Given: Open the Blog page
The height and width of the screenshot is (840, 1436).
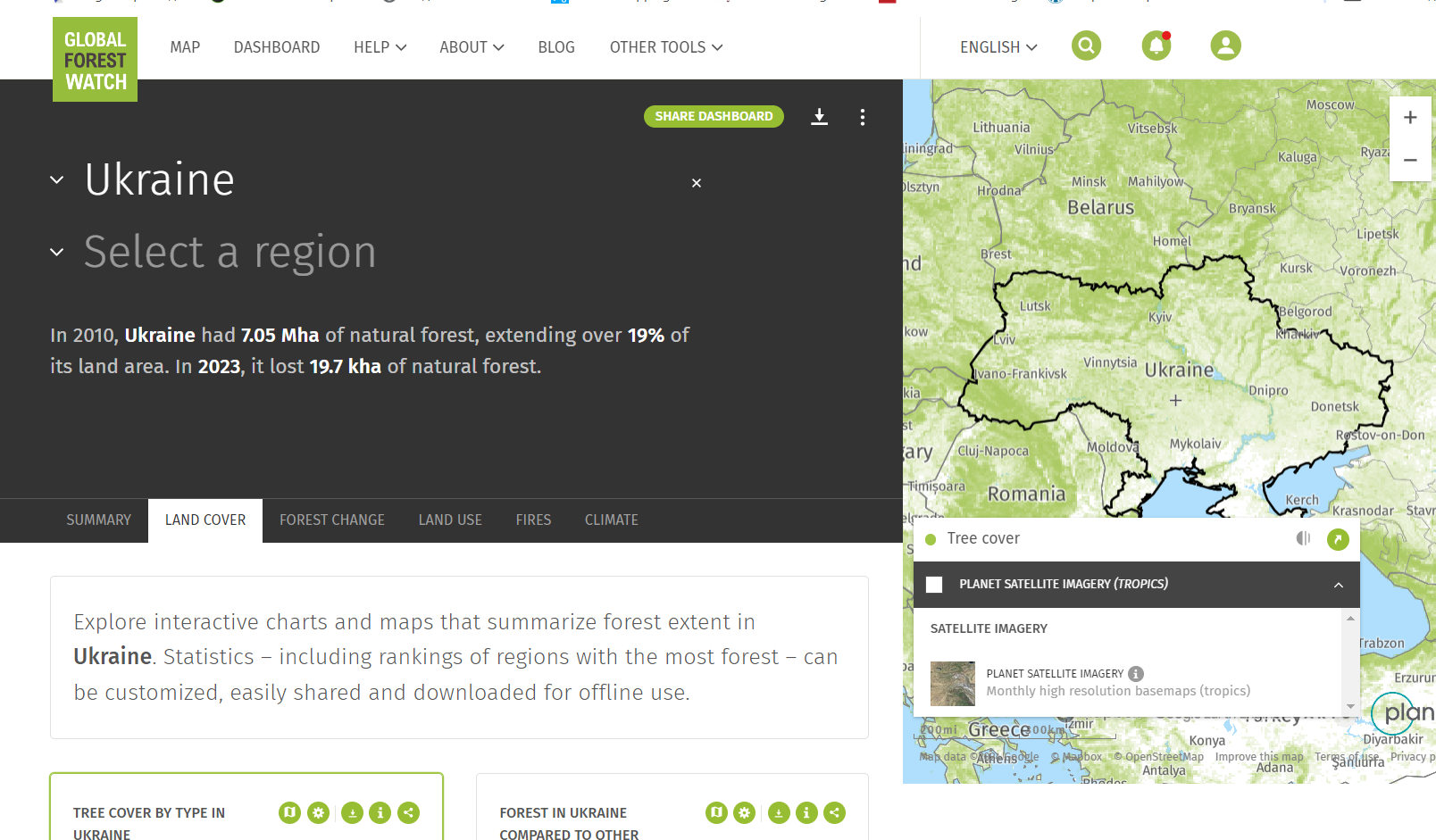Looking at the screenshot, I should (556, 47).
